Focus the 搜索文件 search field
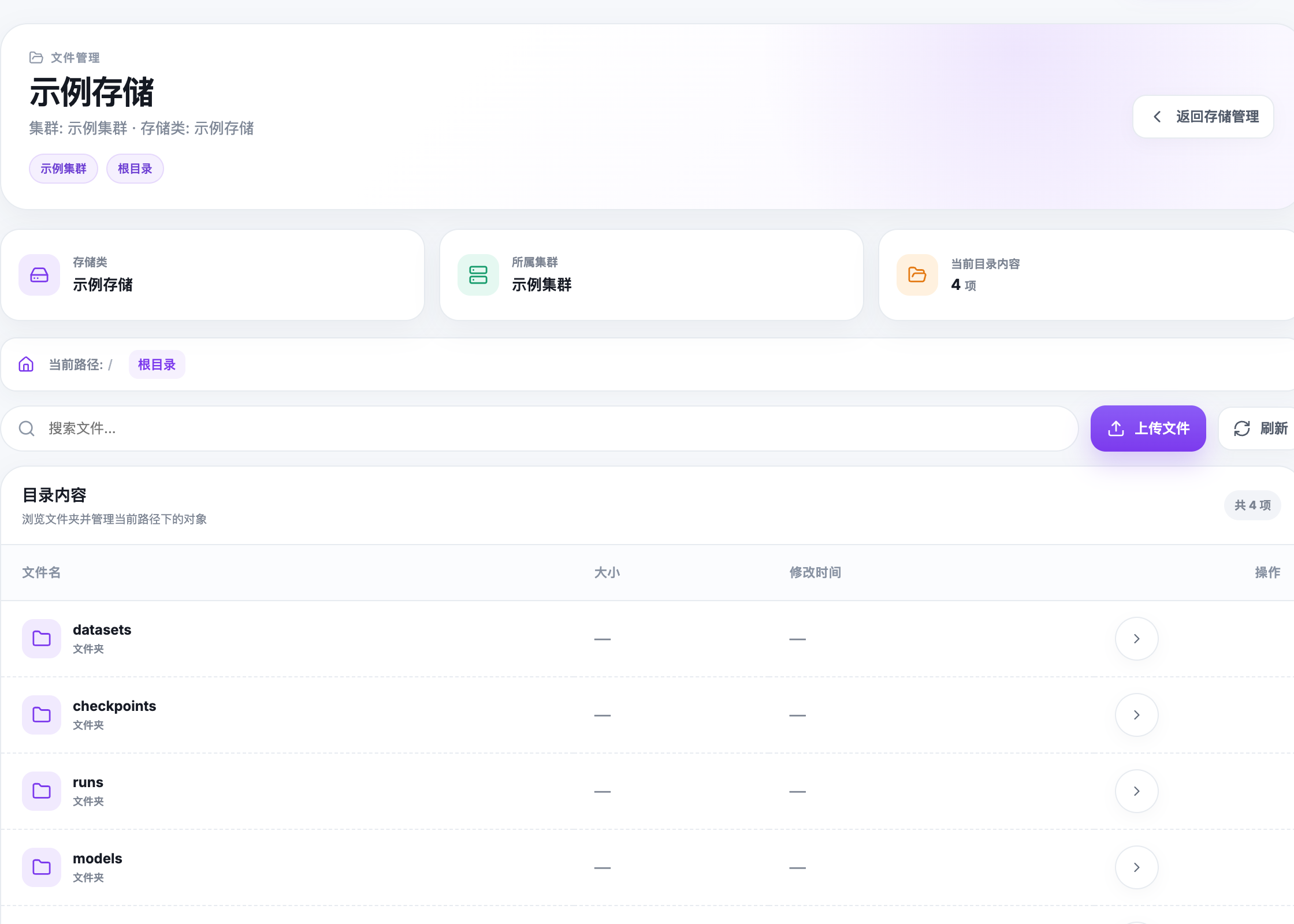Screen dimensions: 1294x924 (540, 429)
